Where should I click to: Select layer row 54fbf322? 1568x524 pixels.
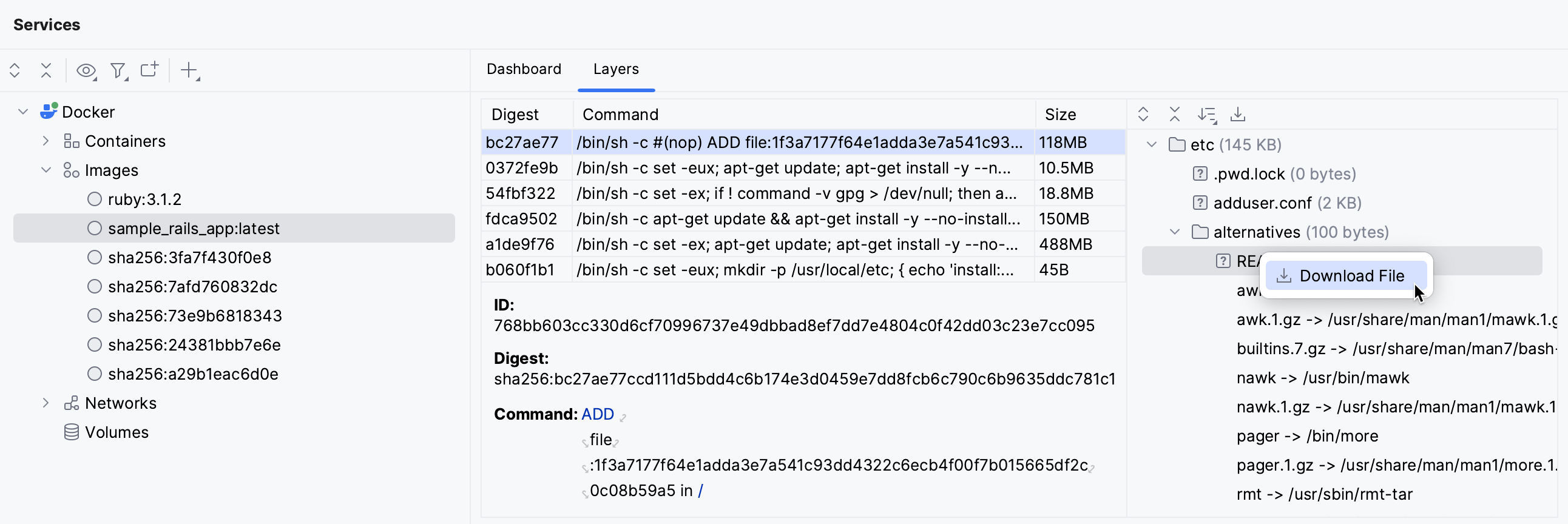803,193
